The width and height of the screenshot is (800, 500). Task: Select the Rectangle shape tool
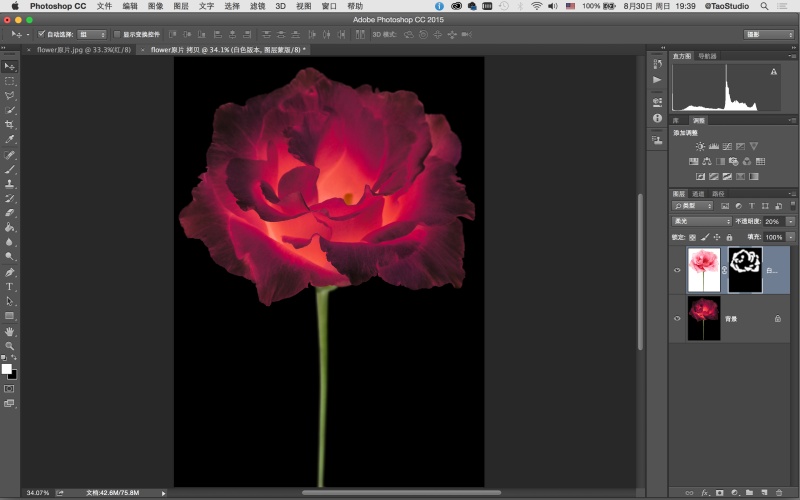pyautogui.click(x=9, y=316)
